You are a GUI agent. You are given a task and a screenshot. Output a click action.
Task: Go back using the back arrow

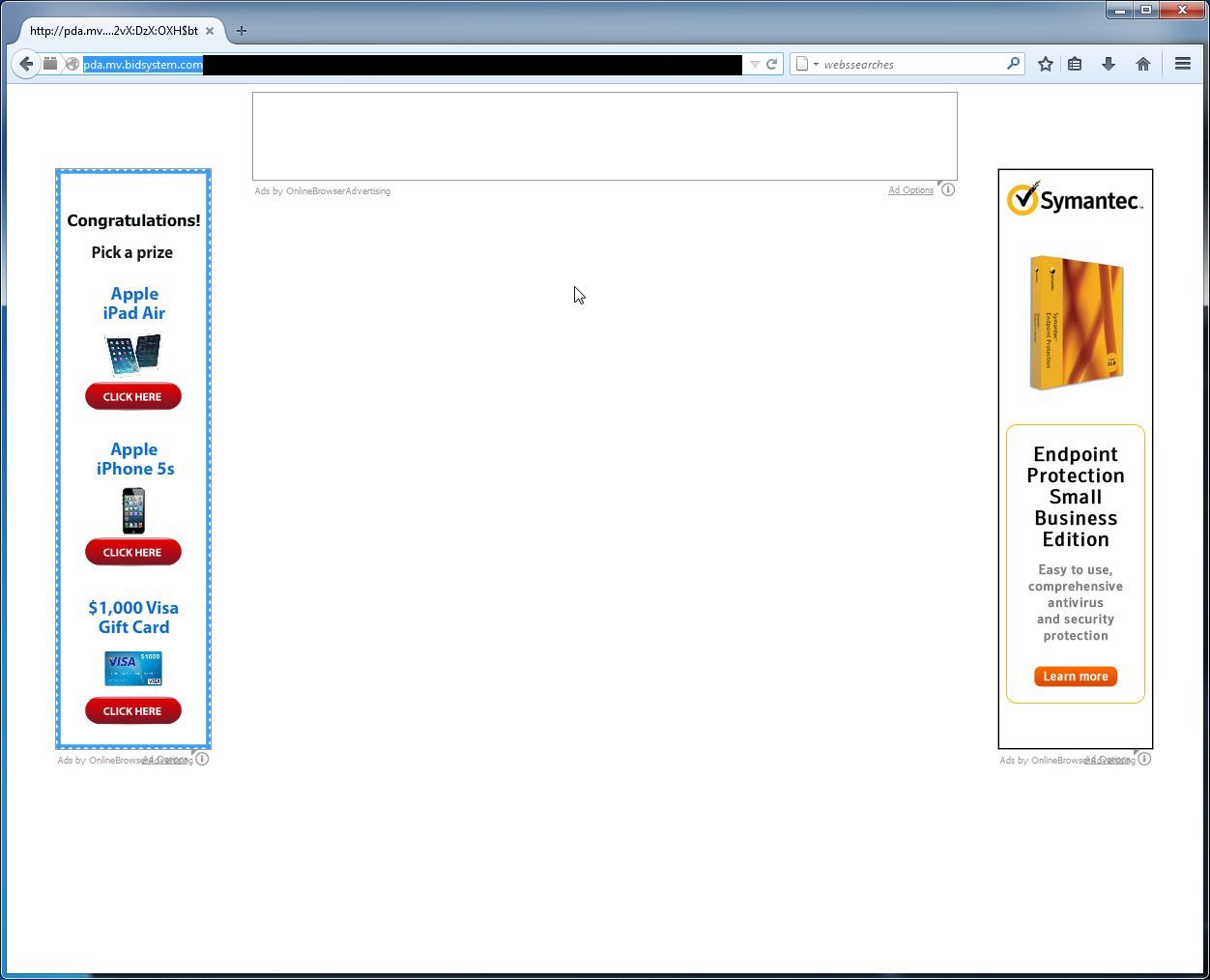tap(25, 63)
